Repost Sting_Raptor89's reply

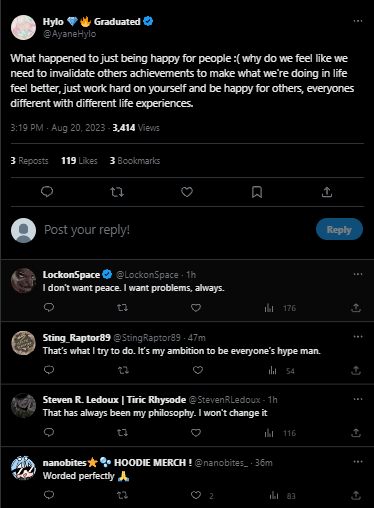click(123, 370)
